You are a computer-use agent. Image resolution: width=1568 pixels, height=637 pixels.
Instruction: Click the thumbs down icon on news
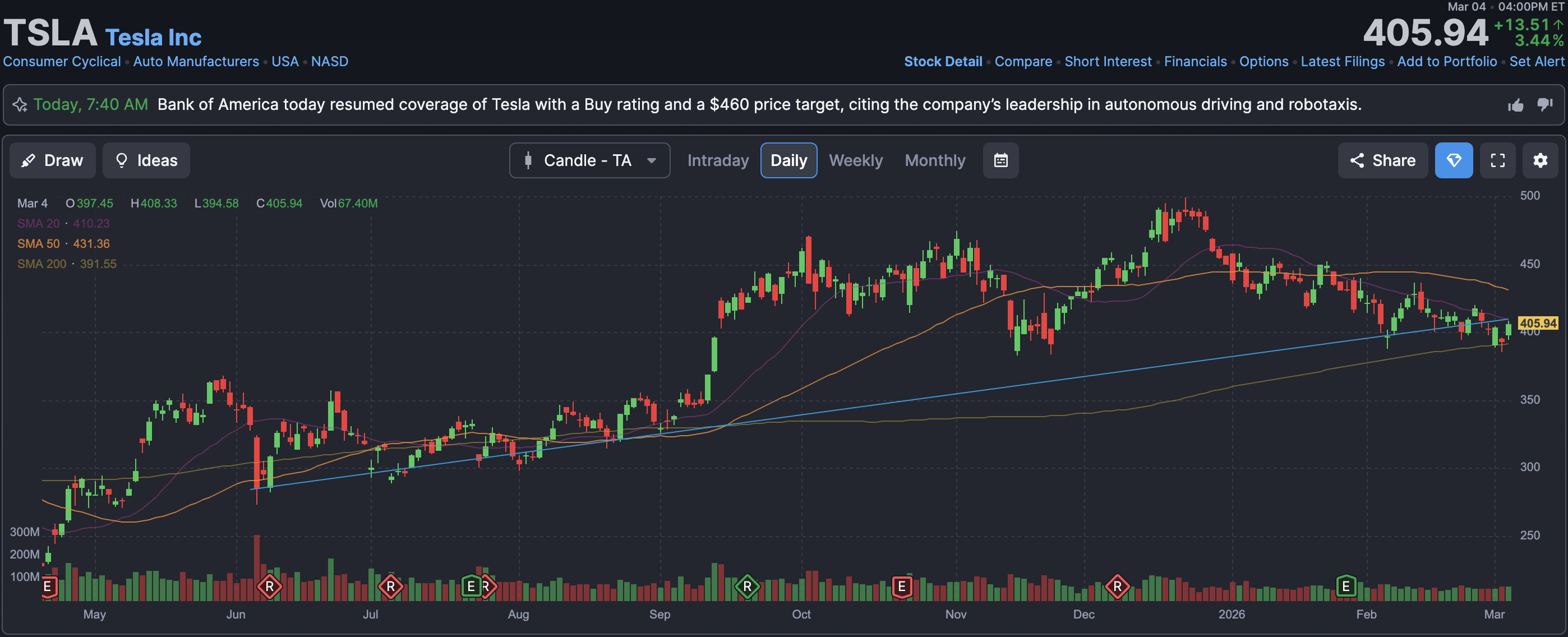pyautogui.click(x=1545, y=105)
